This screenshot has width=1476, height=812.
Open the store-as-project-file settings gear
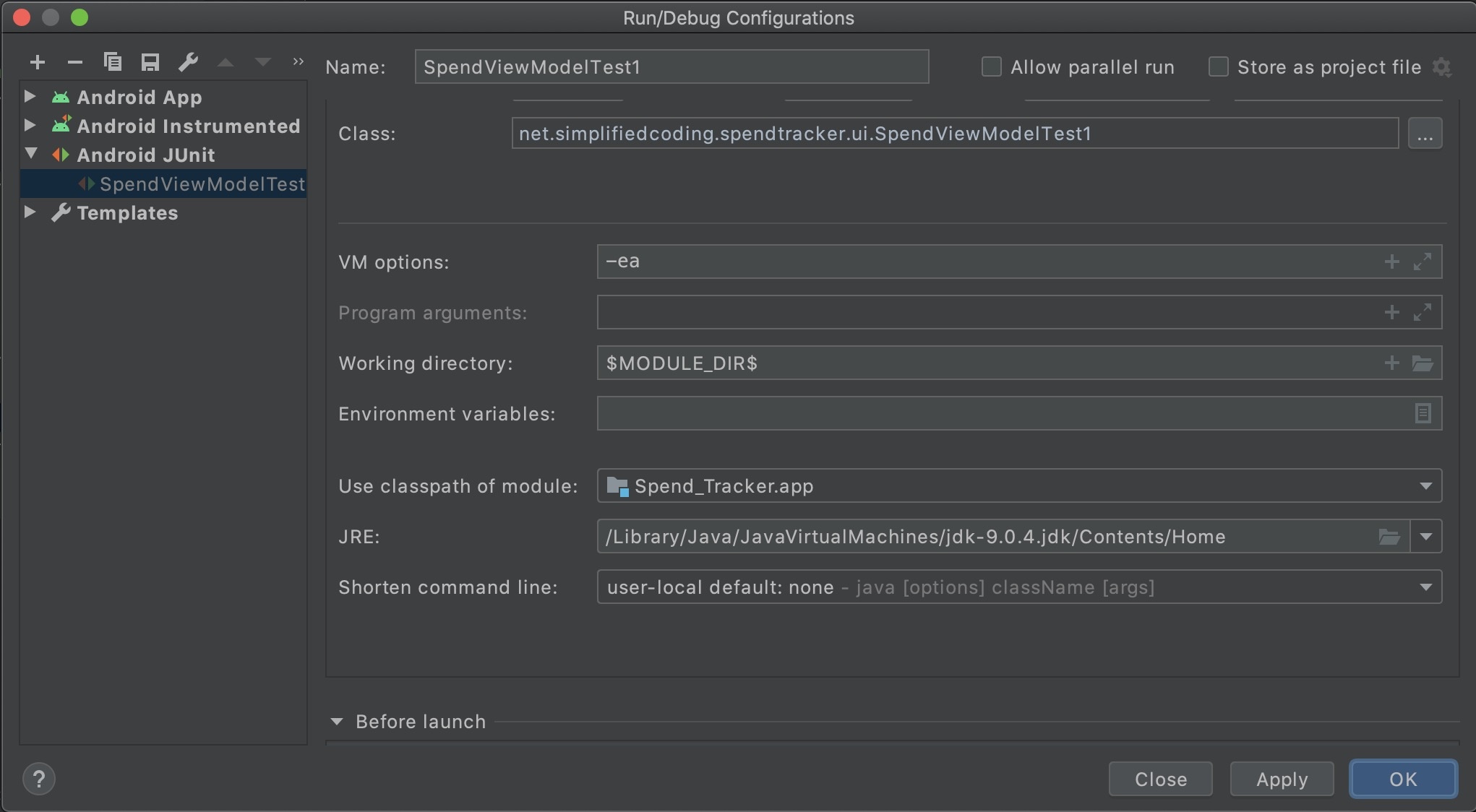click(1443, 66)
